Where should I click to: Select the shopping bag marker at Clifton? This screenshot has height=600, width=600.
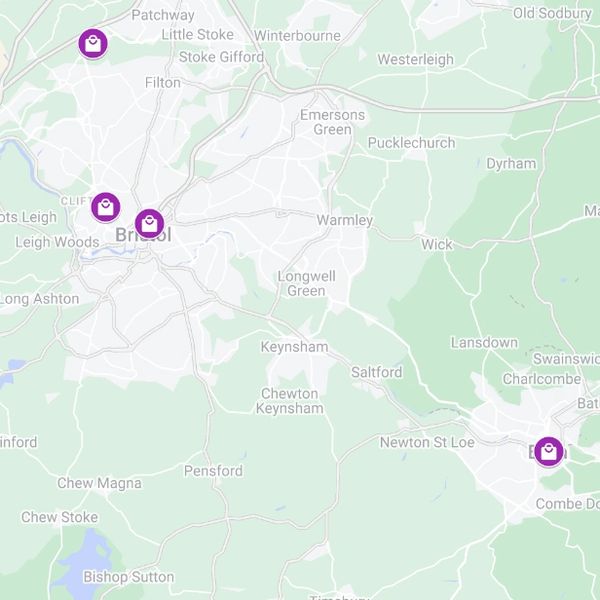pos(106,207)
